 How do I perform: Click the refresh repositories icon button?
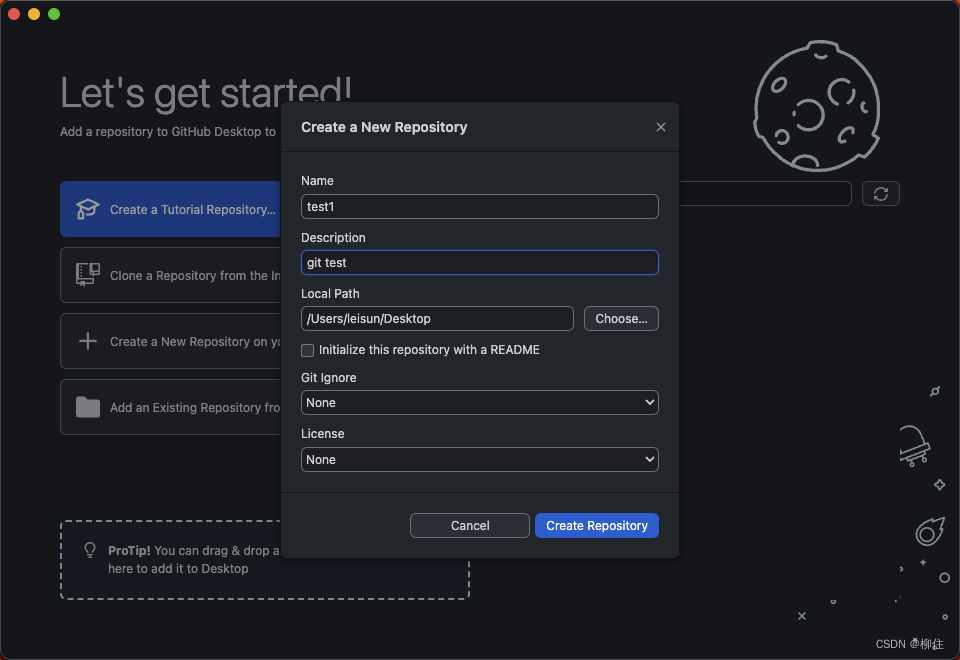(880, 193)
